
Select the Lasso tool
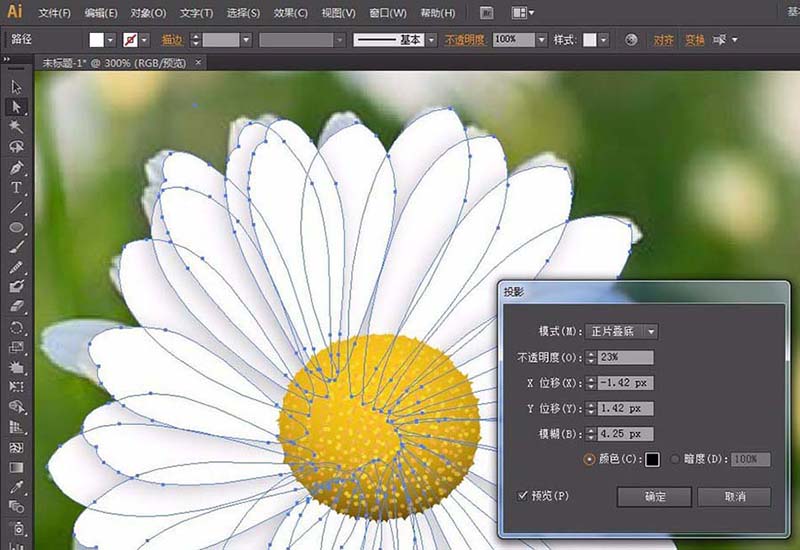16,147
